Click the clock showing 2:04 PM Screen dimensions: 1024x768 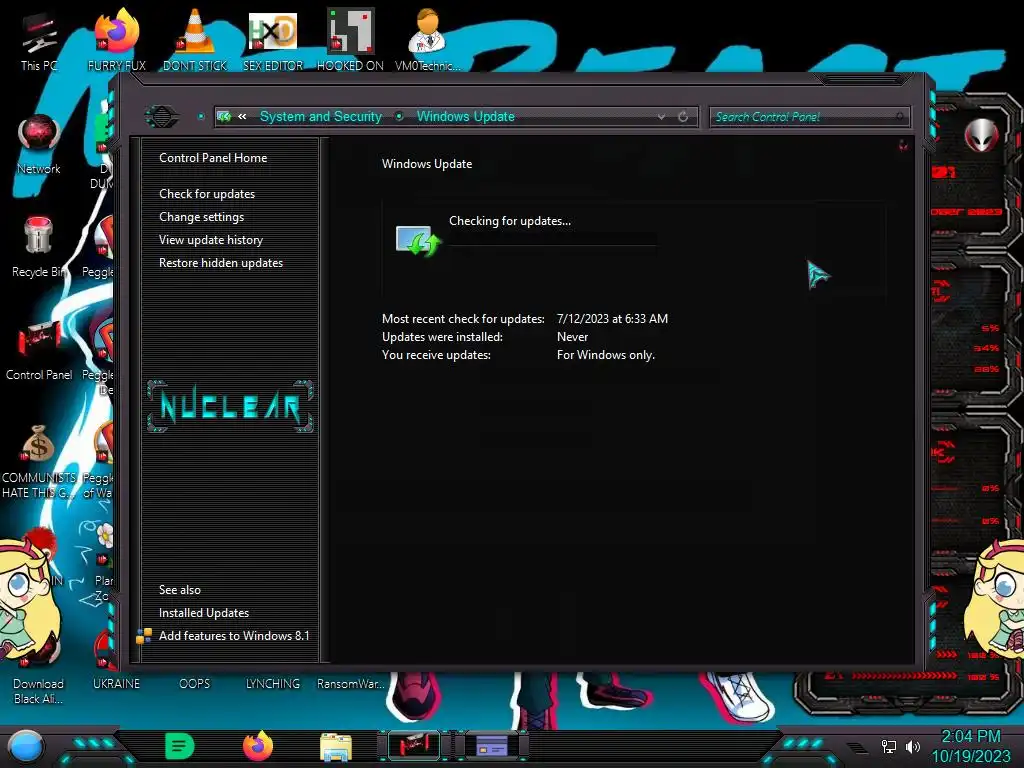[x=970, y=737]
